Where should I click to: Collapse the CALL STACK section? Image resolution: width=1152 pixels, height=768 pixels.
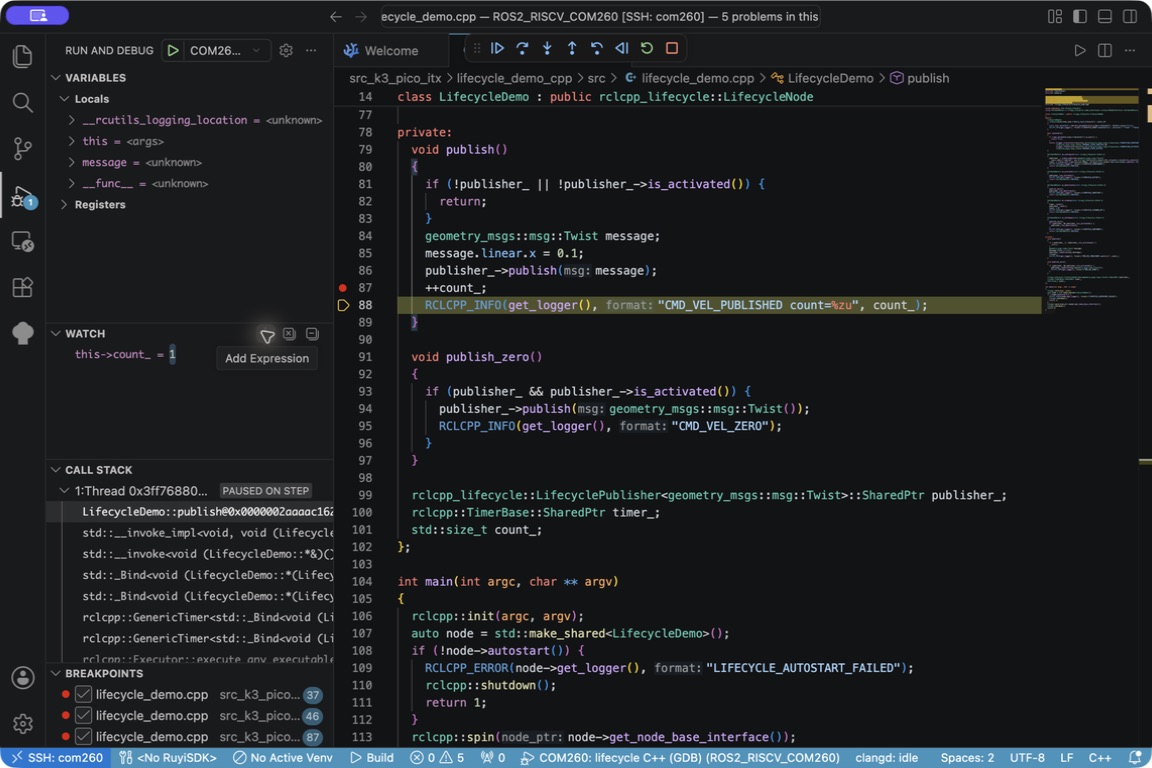point(56,470)
